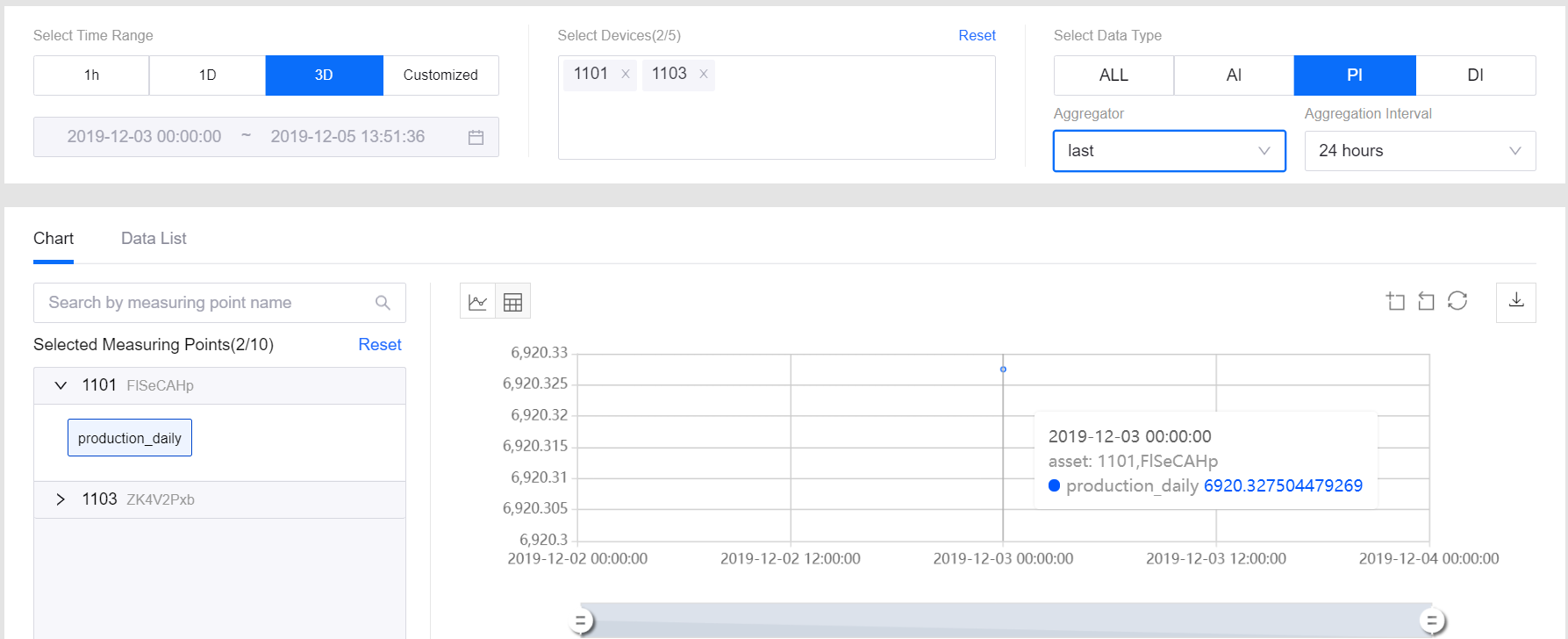Image resolution: width=1568 pixels, height=639 pixels.
Task: Click the zoom reset back icon
Action: pyautogui.click(x=1427, y=301)
